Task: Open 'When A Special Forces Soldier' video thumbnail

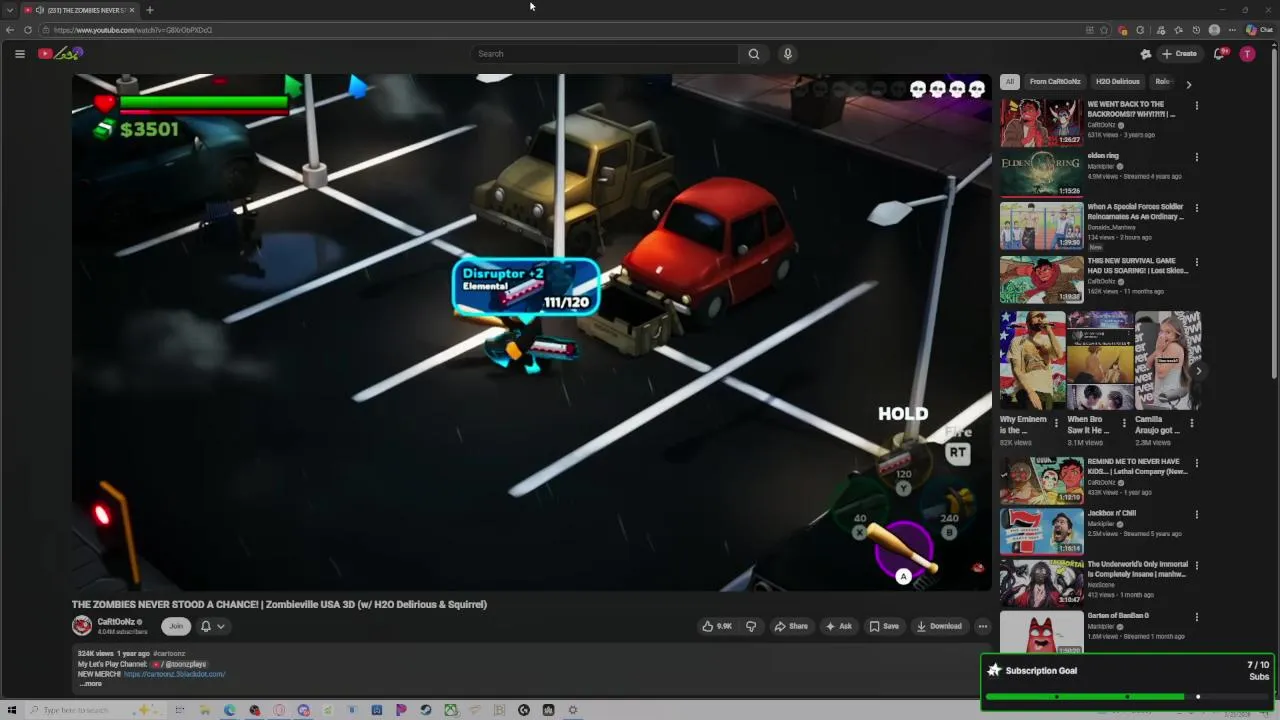Action: click(x=1041, y=226)
